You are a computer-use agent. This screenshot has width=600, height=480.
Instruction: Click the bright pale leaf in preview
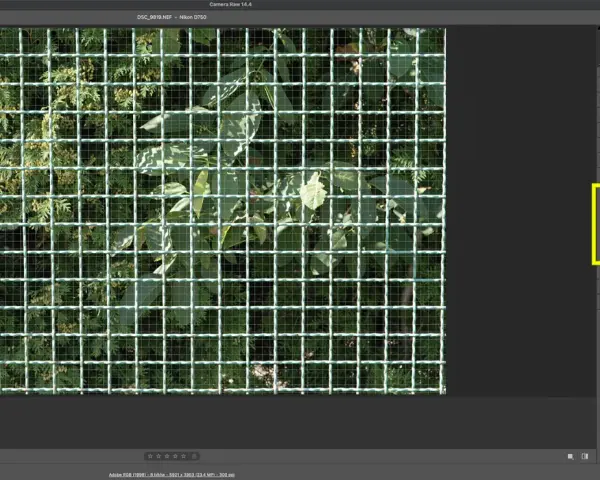[313, 191]
